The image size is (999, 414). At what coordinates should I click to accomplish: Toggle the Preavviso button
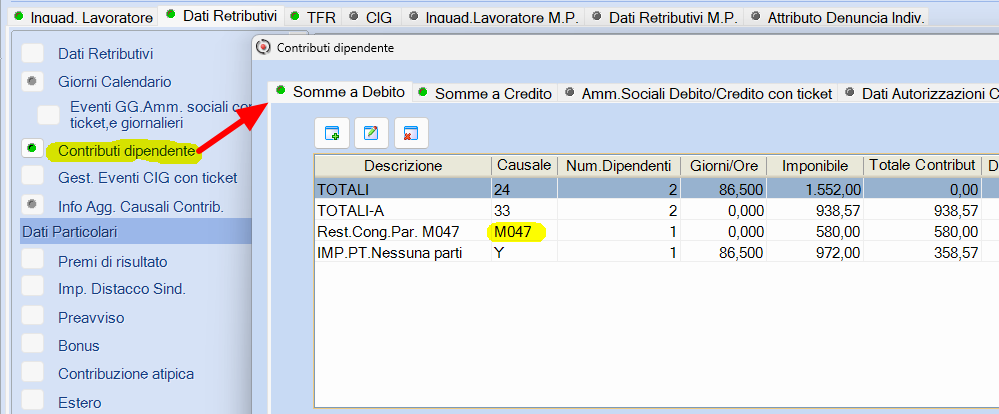pos(32,315)
